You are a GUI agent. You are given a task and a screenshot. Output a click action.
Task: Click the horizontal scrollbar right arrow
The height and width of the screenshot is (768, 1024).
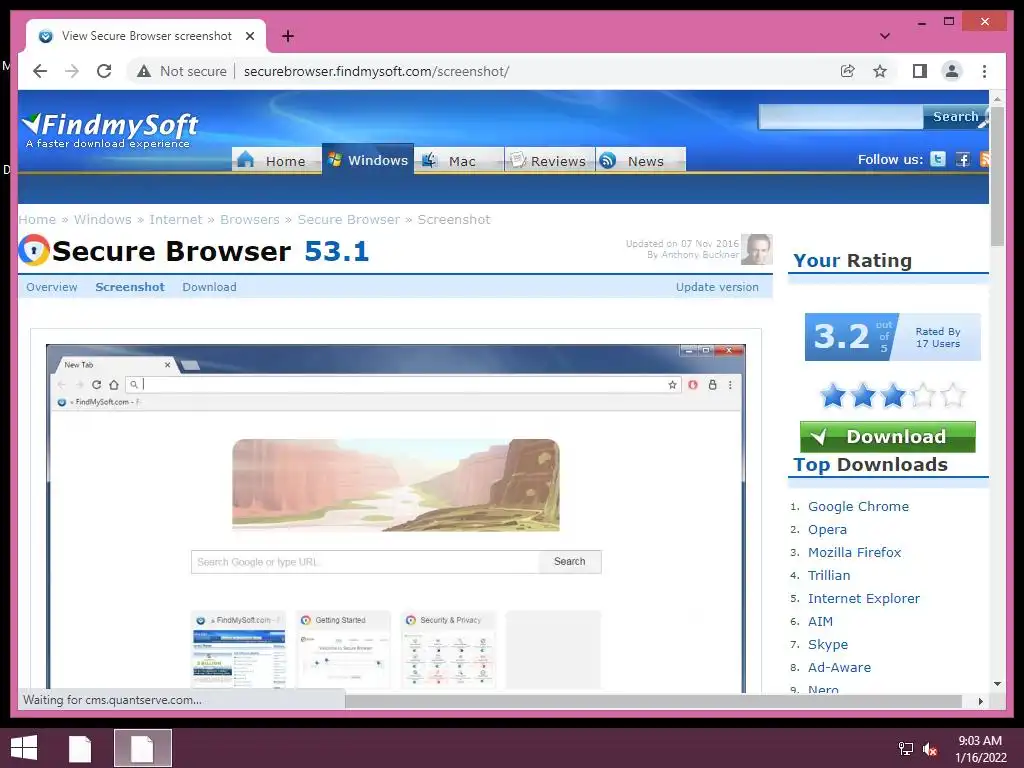click(x=980, y=701)
